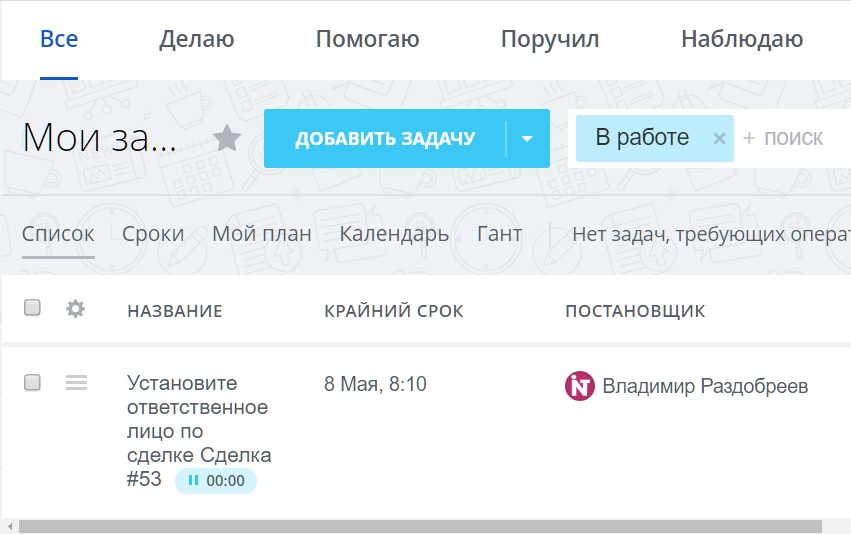
Task: Click Владимир Раздобреев avatar icon
Action: 580,386
